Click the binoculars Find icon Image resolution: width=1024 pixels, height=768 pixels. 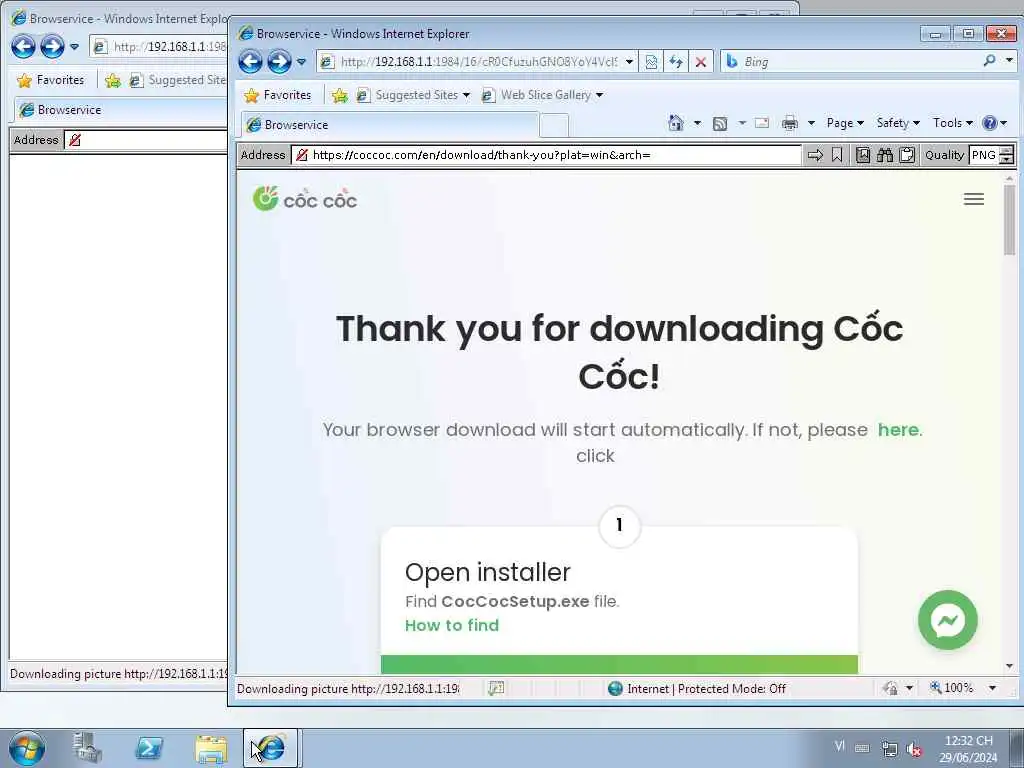(x=885, y=155)
